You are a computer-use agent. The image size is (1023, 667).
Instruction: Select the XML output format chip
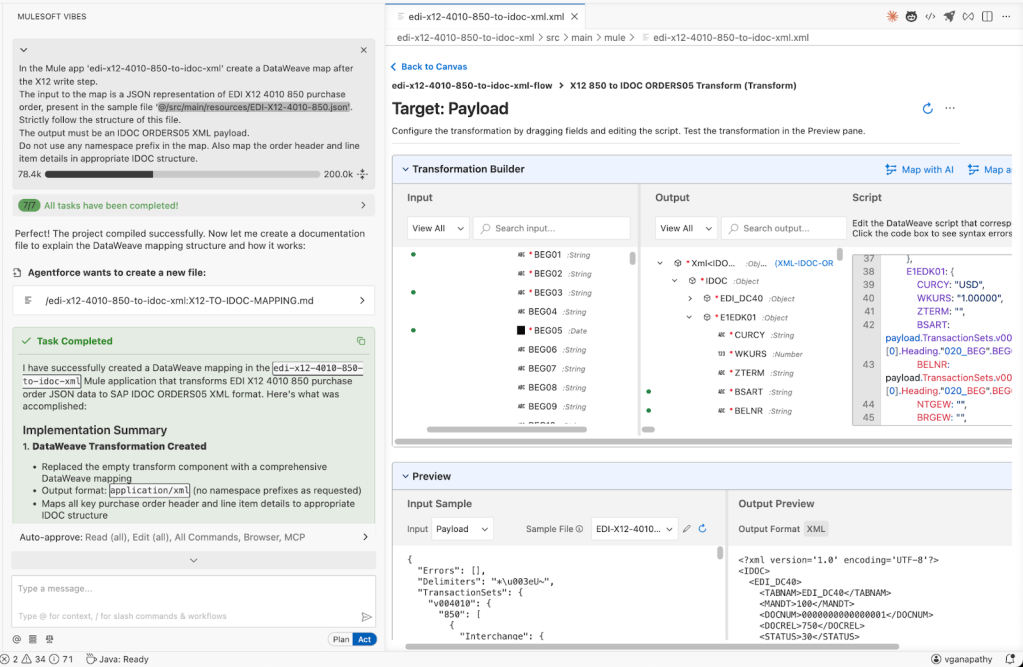[x=816, y=528]
